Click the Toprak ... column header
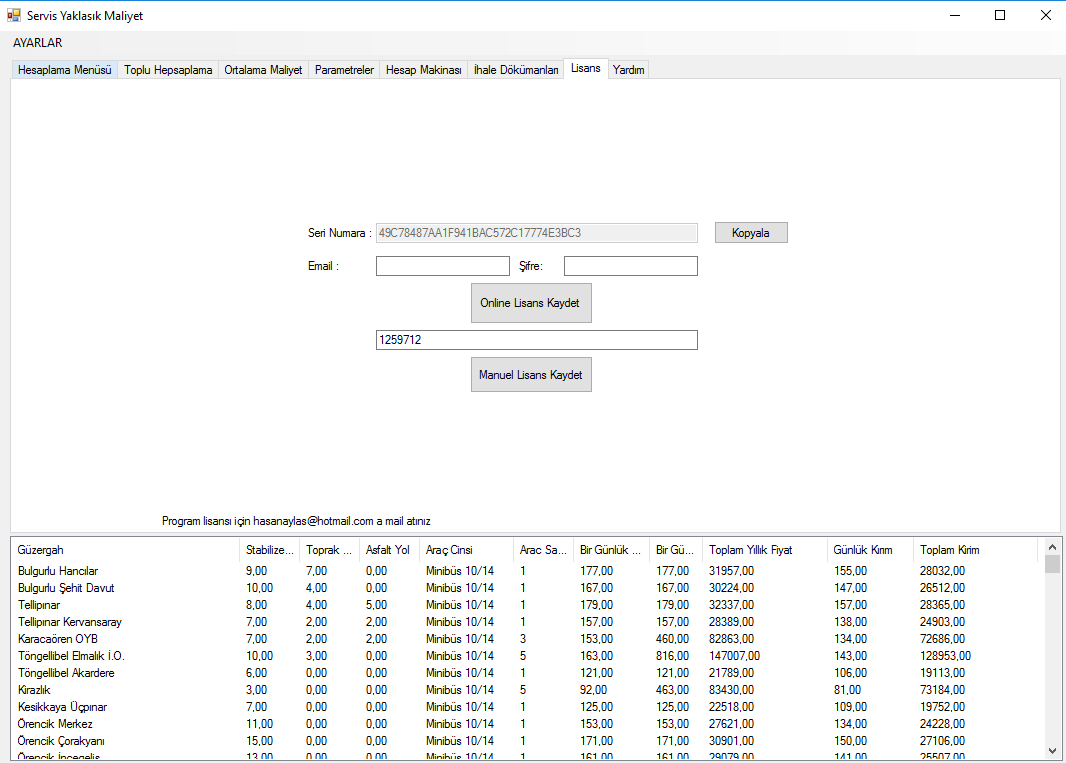Image resolution: width=1066 pixels, height=763 pixels. (x=329, y=550)
